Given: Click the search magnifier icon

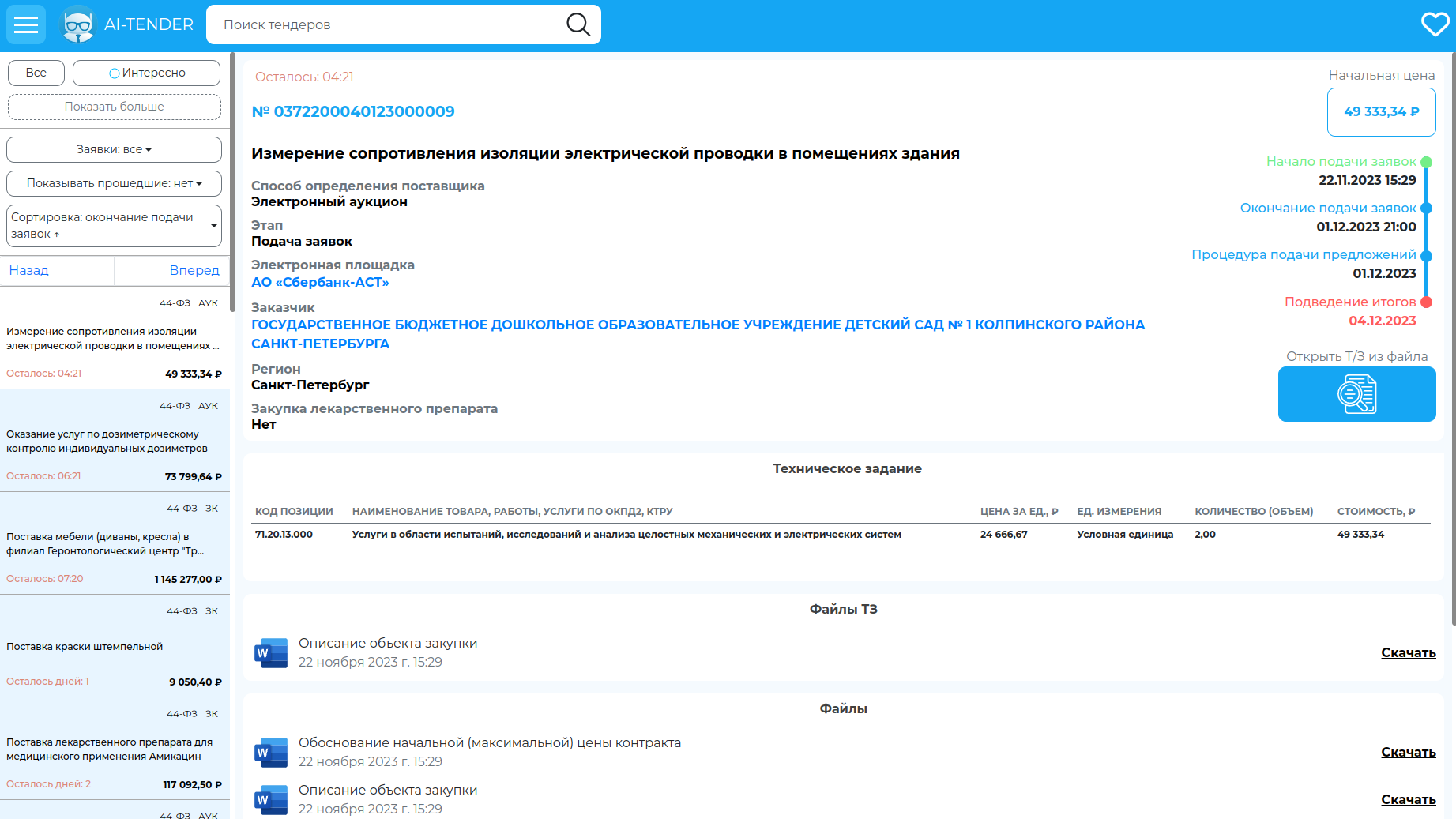Looking at the screenshot, I should (x=578, y=24).
